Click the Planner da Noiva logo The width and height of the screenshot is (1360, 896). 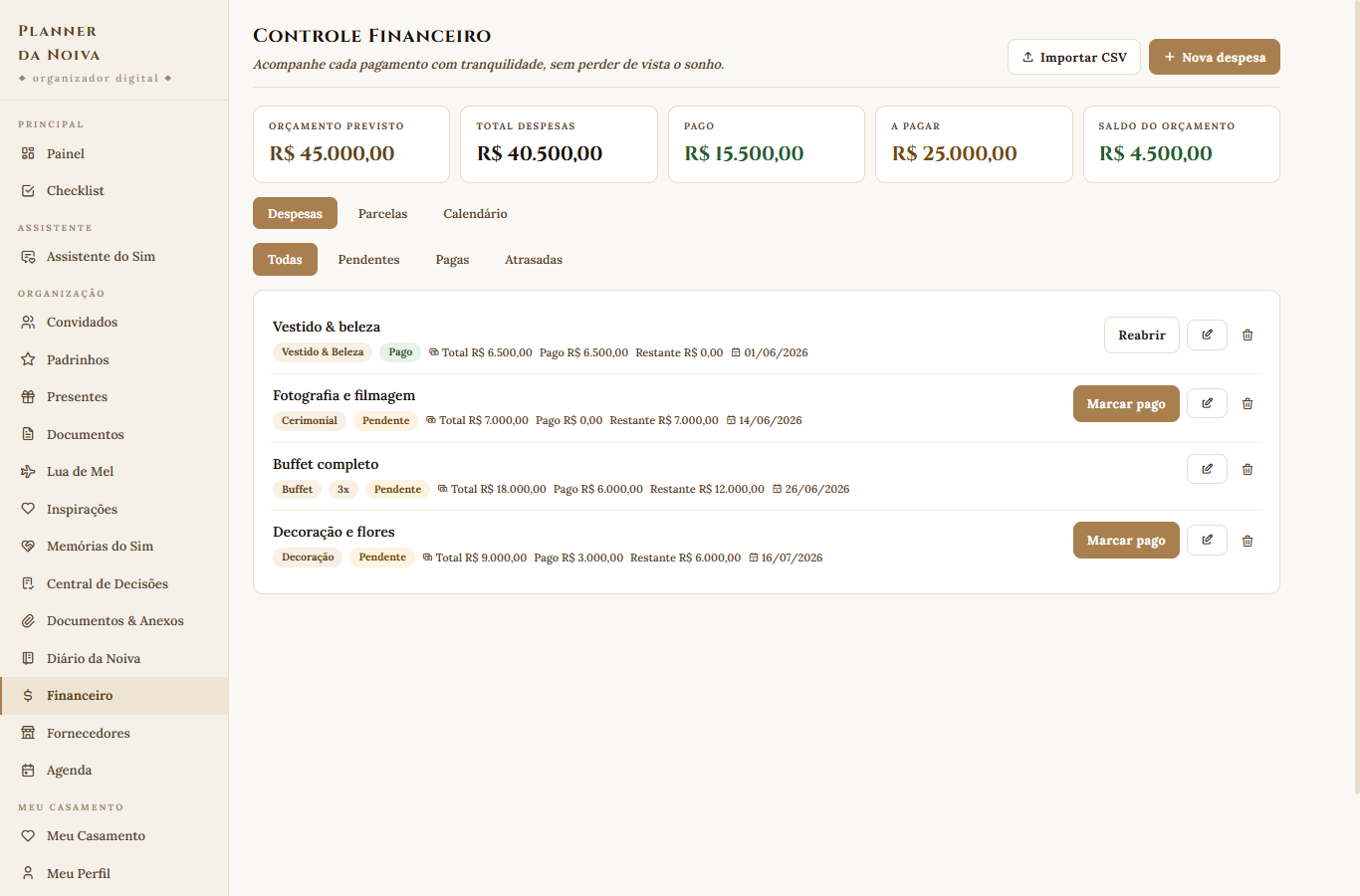pyautogui.click(x=60, y=43)
